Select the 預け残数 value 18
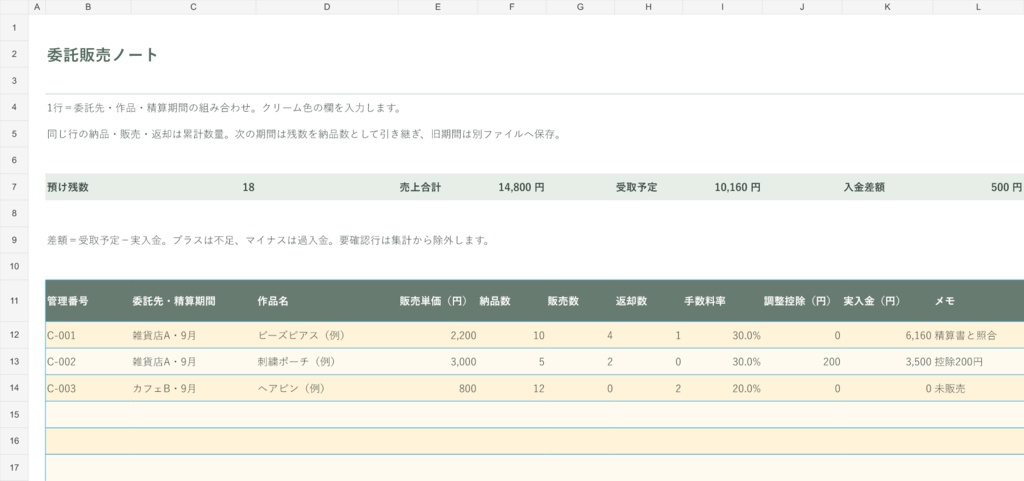Screen dimensions: 1024x481 tap(193, 187)
